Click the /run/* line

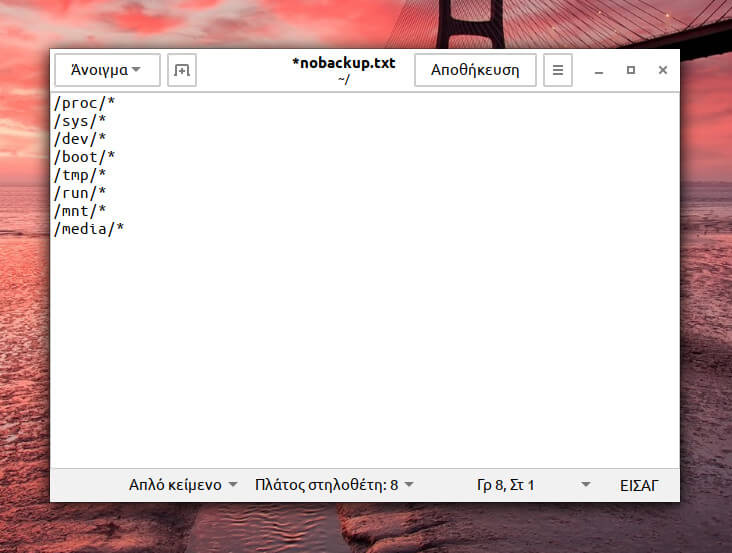(x=80, y=193)
